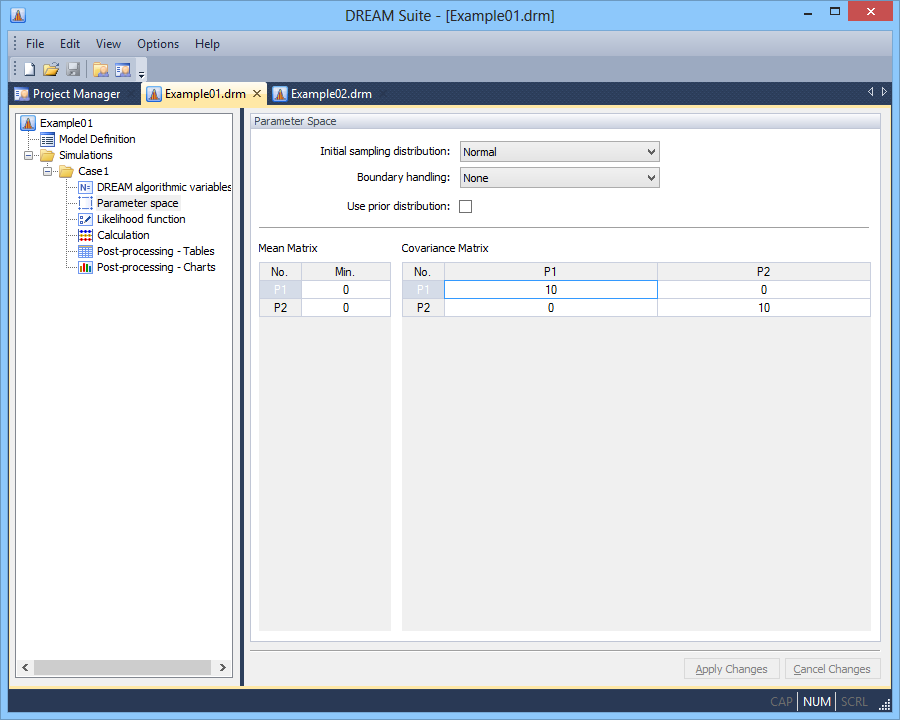Click the Save disk toolbar icon
This screenshot has width=900, height=720.
click(x=73, y=69)
